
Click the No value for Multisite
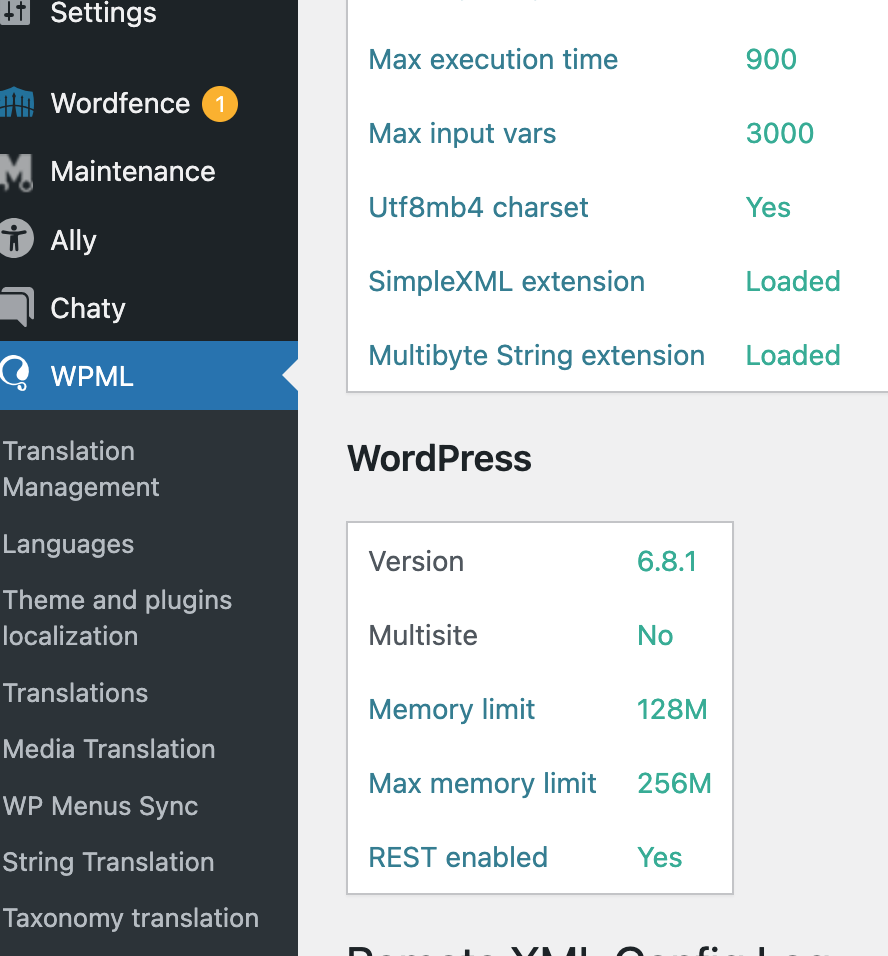[x=655, y=635]
